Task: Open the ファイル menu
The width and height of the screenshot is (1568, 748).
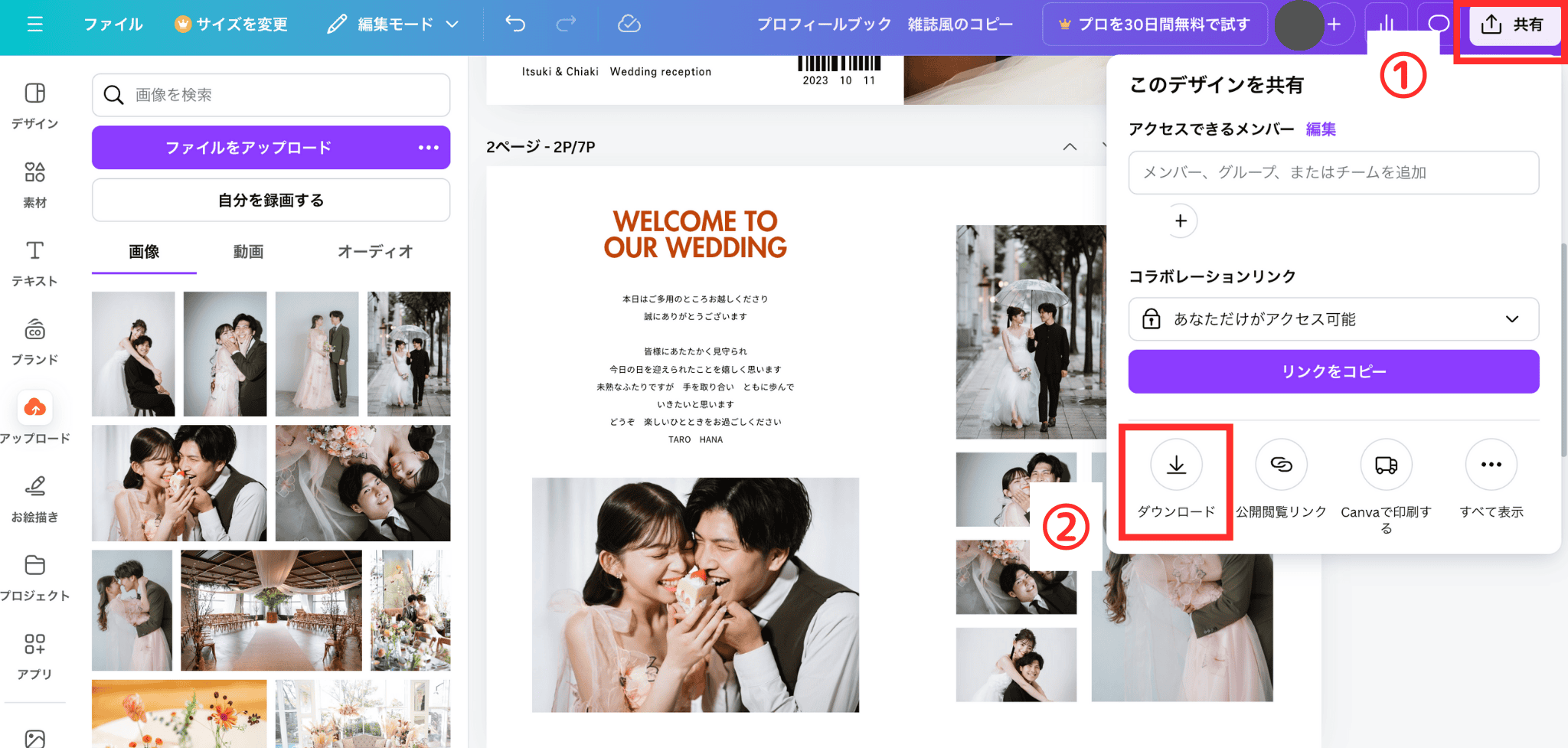Action: click(113, 24)
